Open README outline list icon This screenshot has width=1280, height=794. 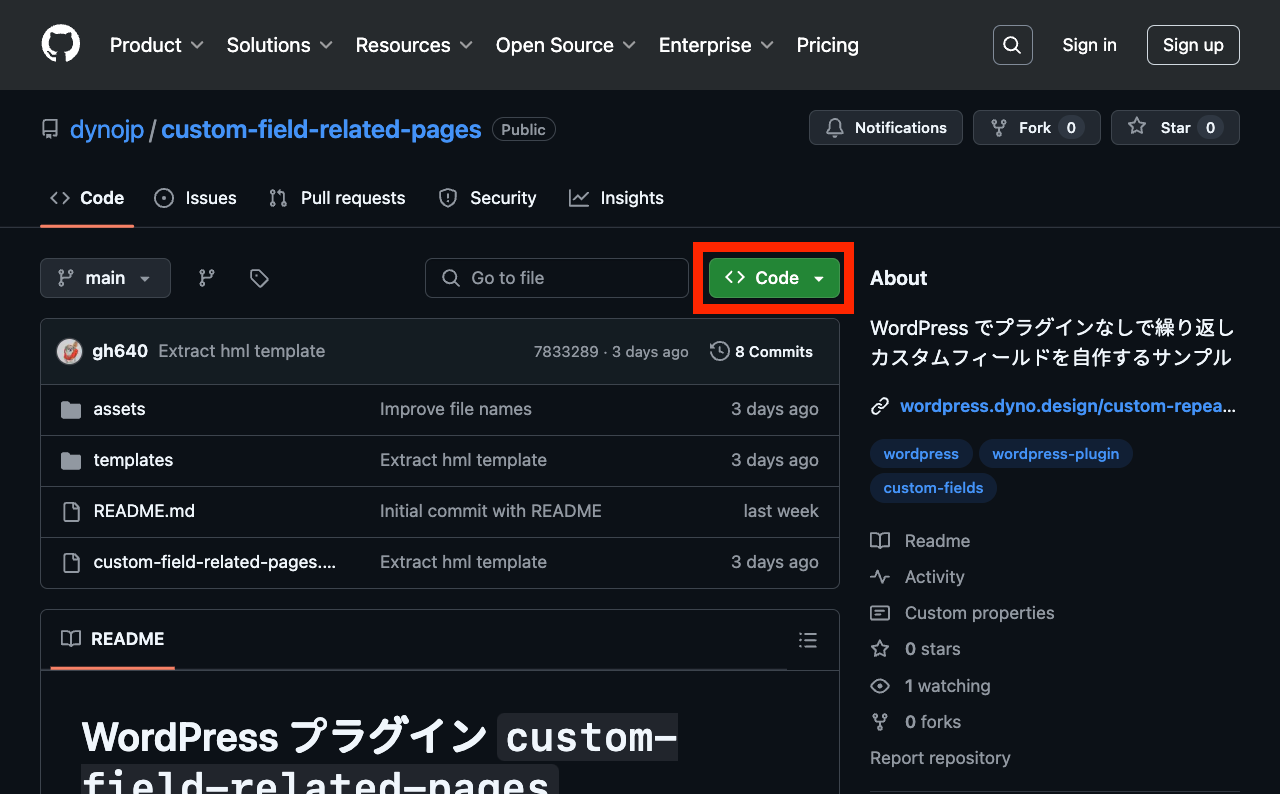click(x=808, y=640)
